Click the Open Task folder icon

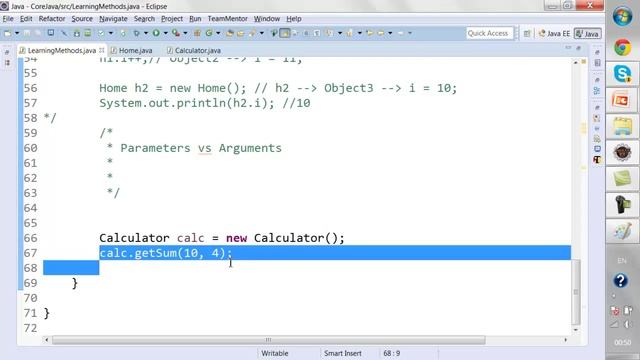[x=240, y=33]
